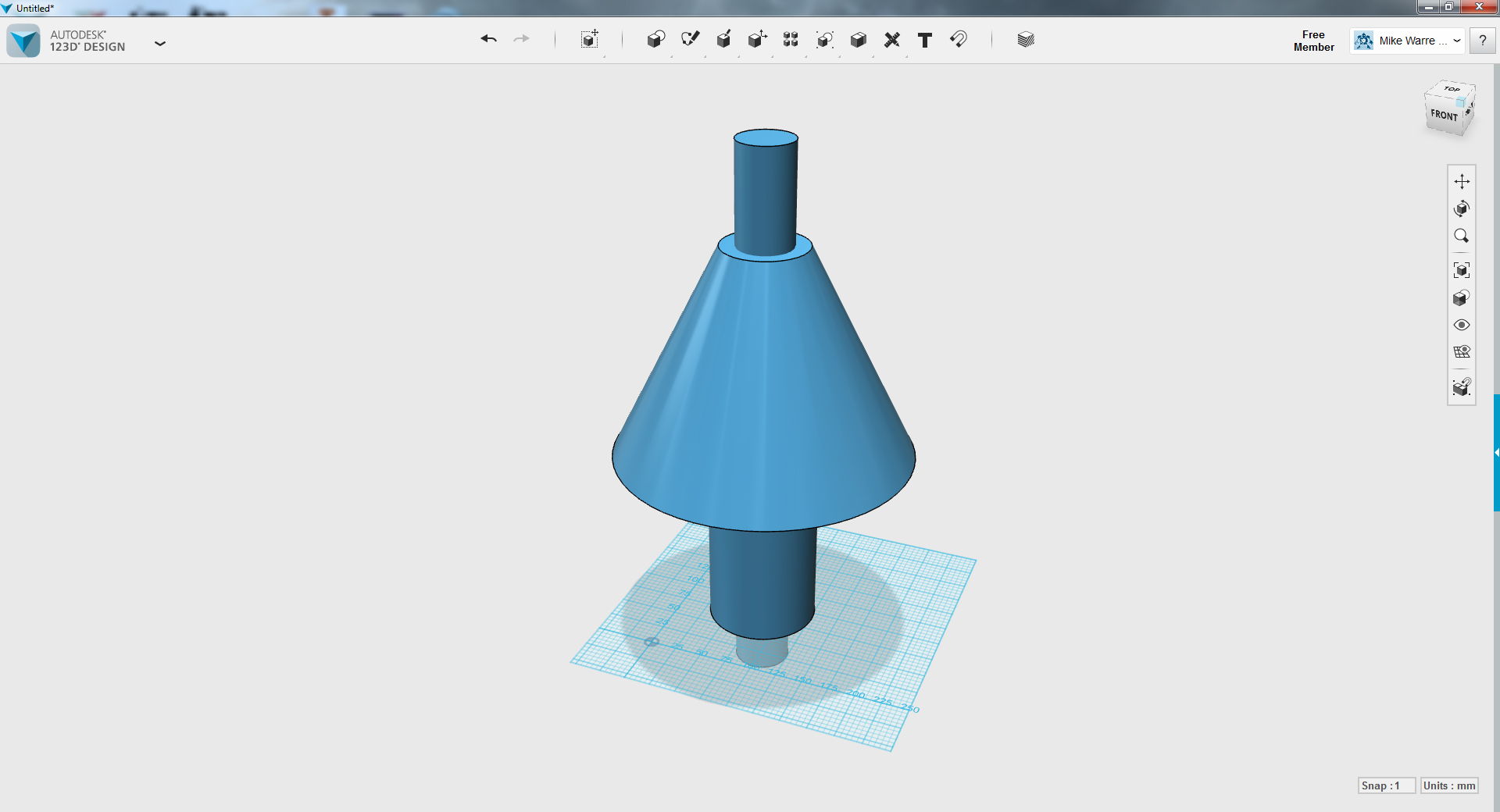Expand the collapsed right side panel
Screen dimensions: 1500x812
[x=1496, y=453]
